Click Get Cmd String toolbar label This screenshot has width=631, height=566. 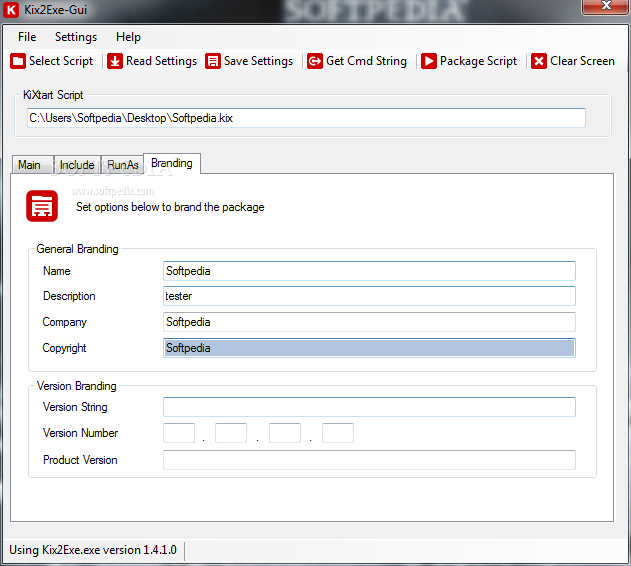366,61
